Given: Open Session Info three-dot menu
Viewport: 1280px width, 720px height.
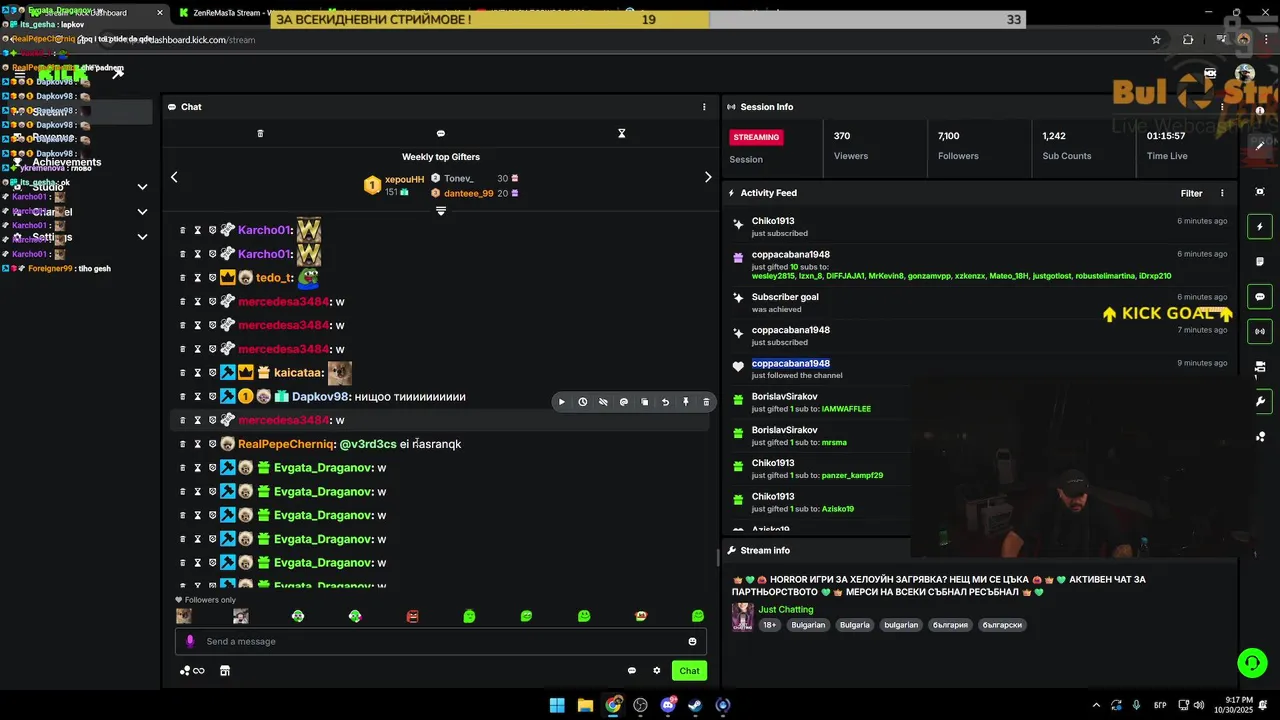Looking at the screenshot, I should click(1222, 107).
